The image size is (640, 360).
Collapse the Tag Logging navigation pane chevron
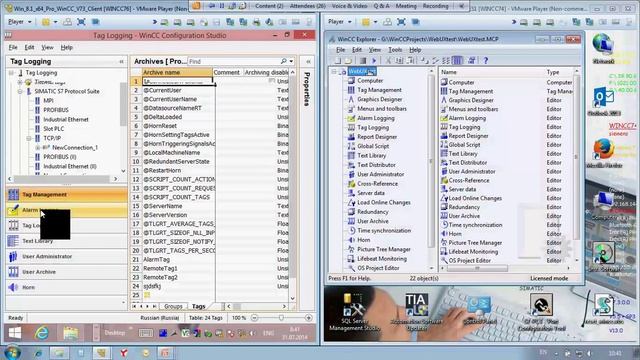point(121,61)
